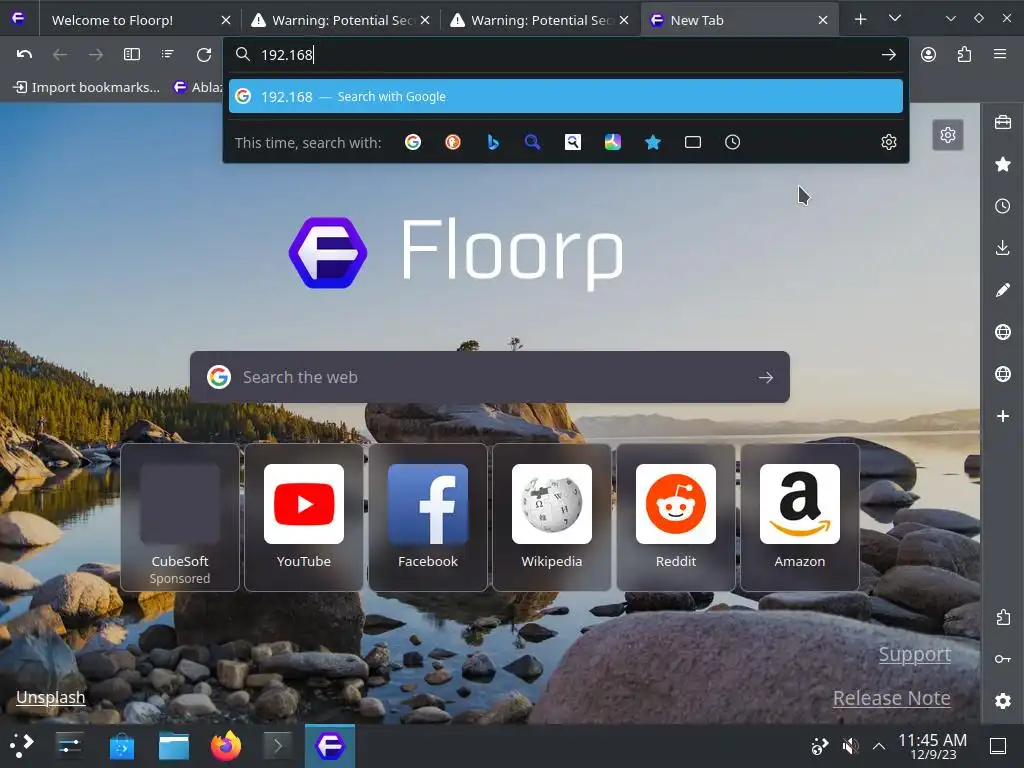Click the undo close tab icon
Screen dimensions: 1024x768
(24, 54)
